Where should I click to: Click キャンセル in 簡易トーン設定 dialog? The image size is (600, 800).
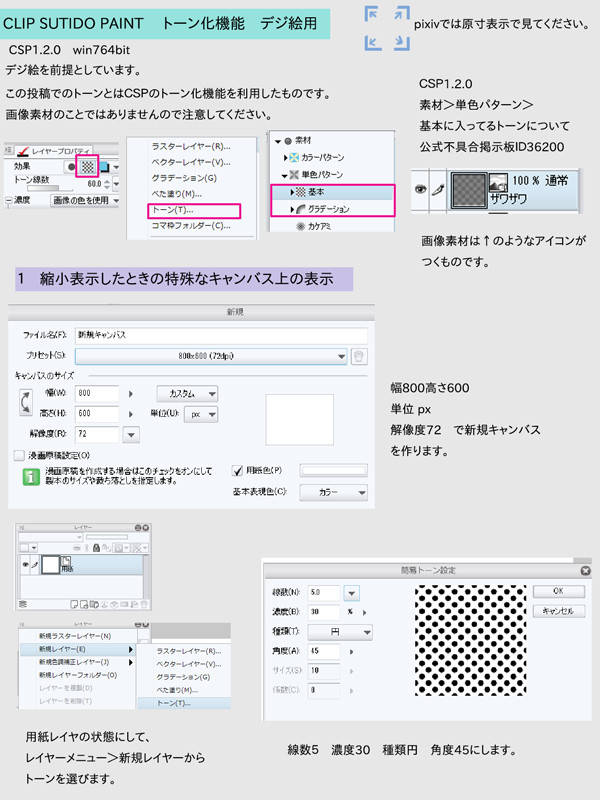[559, 611]
